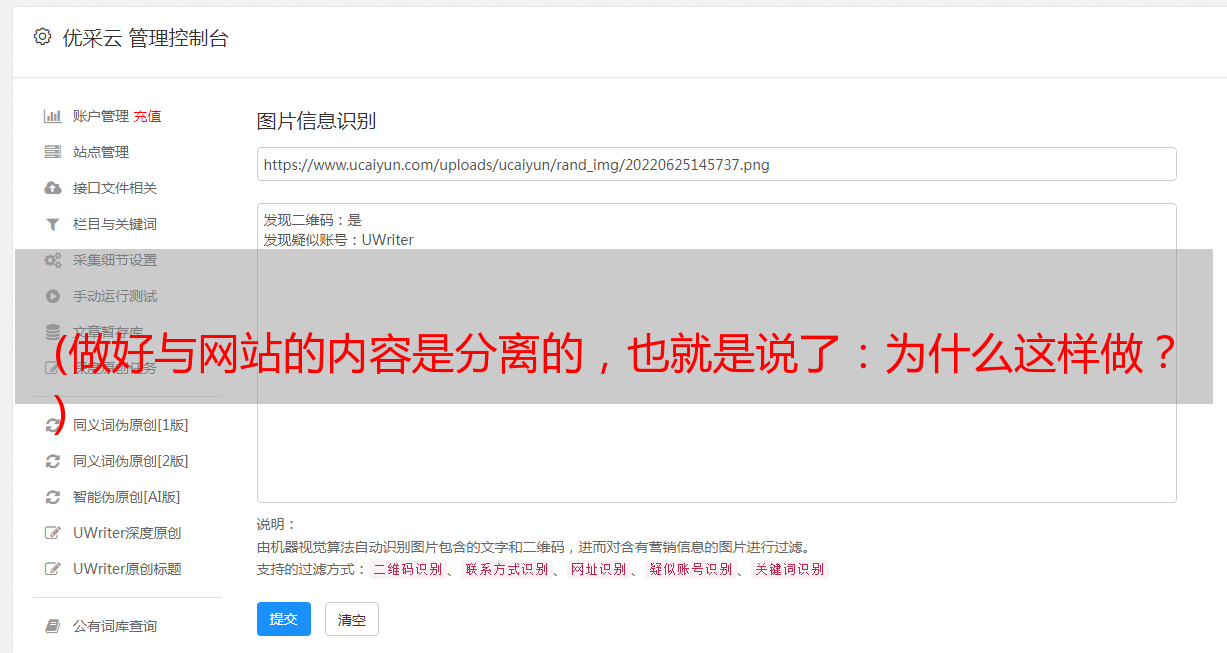
Task: Click the cloud upload icon next to 接口文件相关
Action: click(53, 188)
